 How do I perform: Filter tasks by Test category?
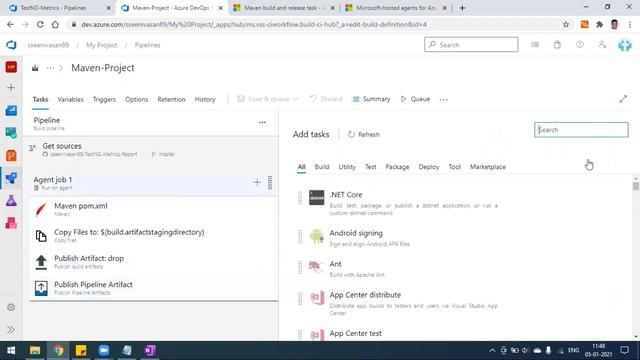coord(371,167)
